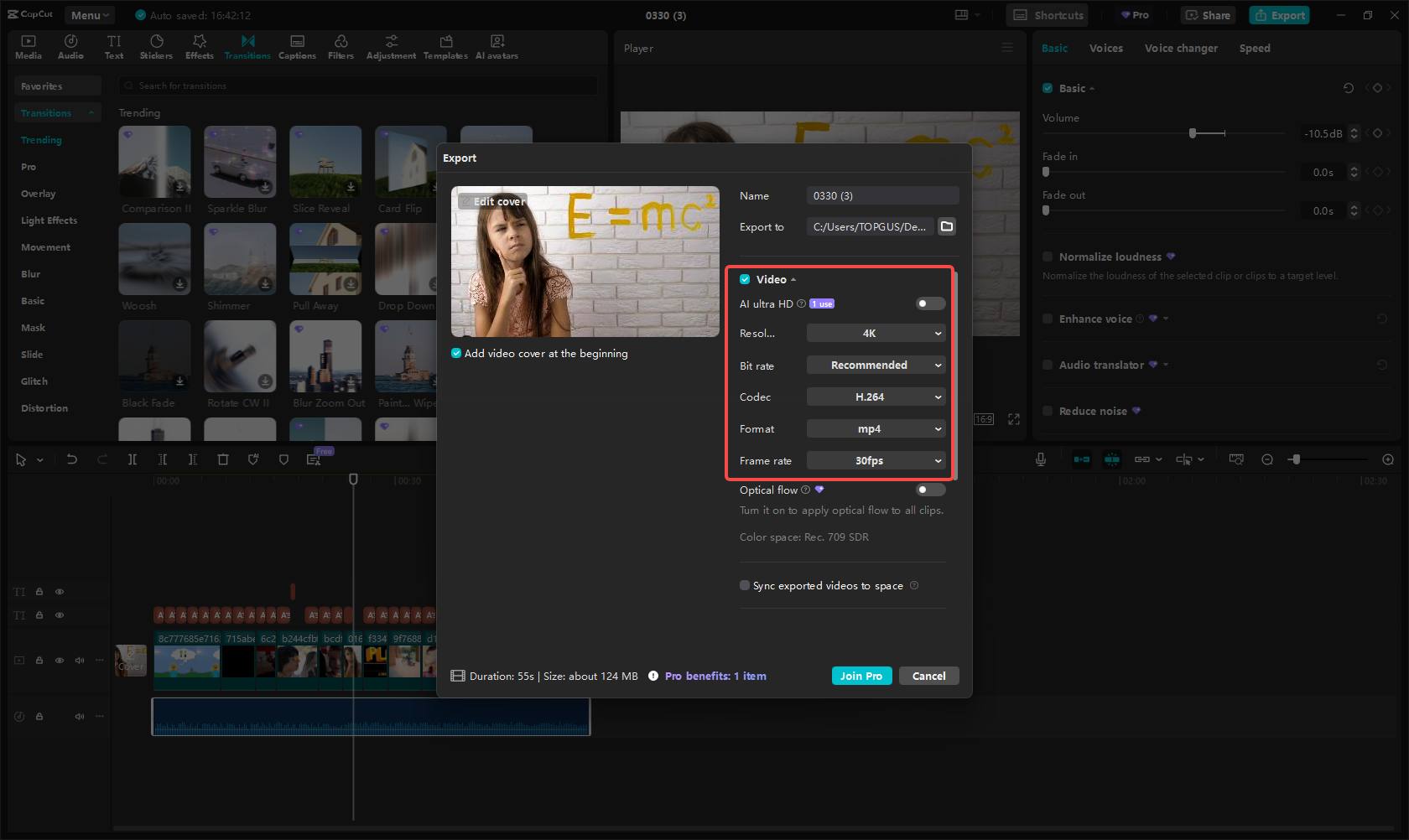Select the Text tool
The width and height of the screenshot is (1409, 840).
click(113, 46)
